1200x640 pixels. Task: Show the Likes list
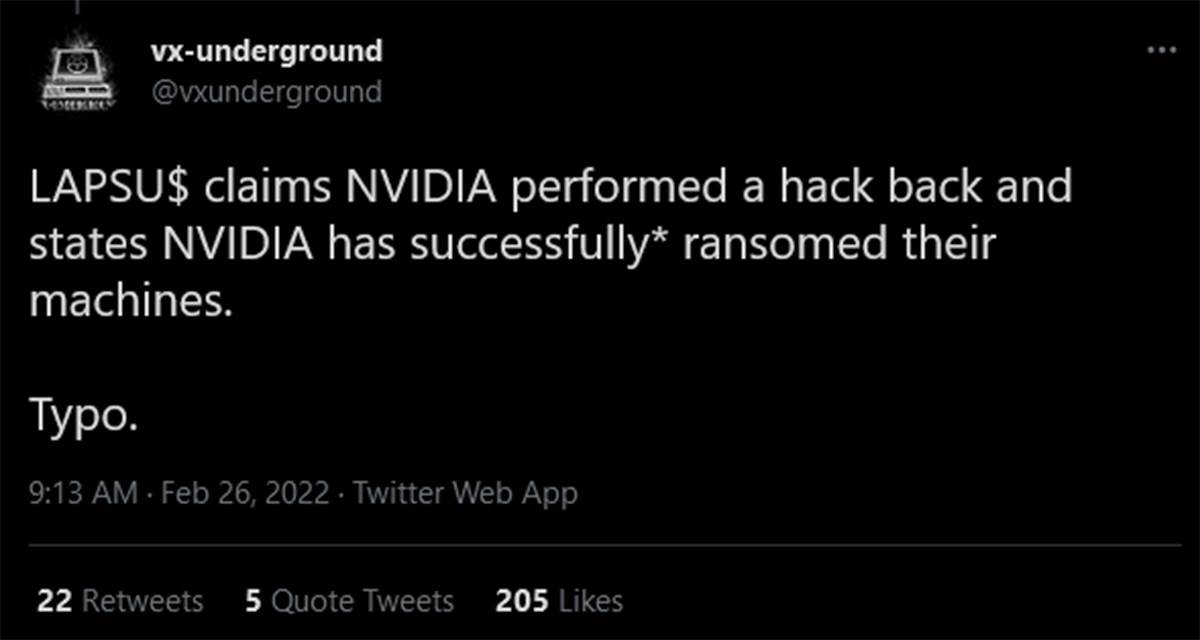click(x=560, y=601)
